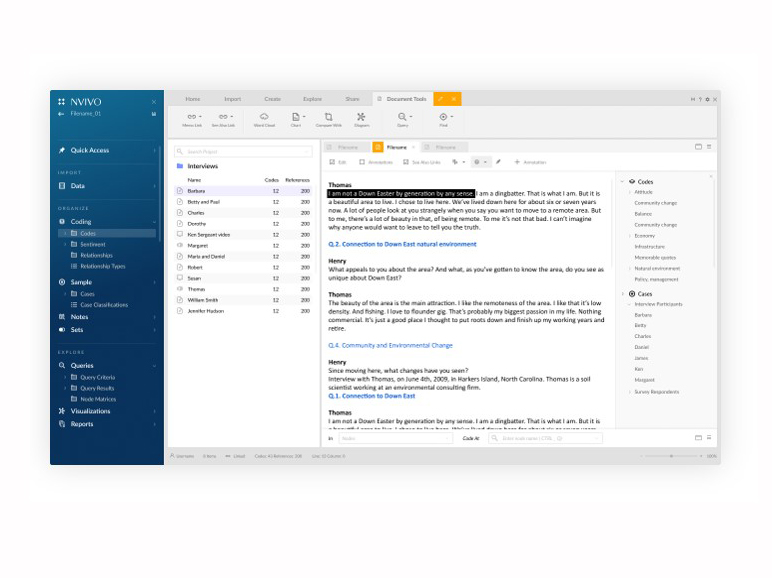This screenshot has height=578, width=772.
Task: Click the Compare With icon
Action: pos(328,119)
